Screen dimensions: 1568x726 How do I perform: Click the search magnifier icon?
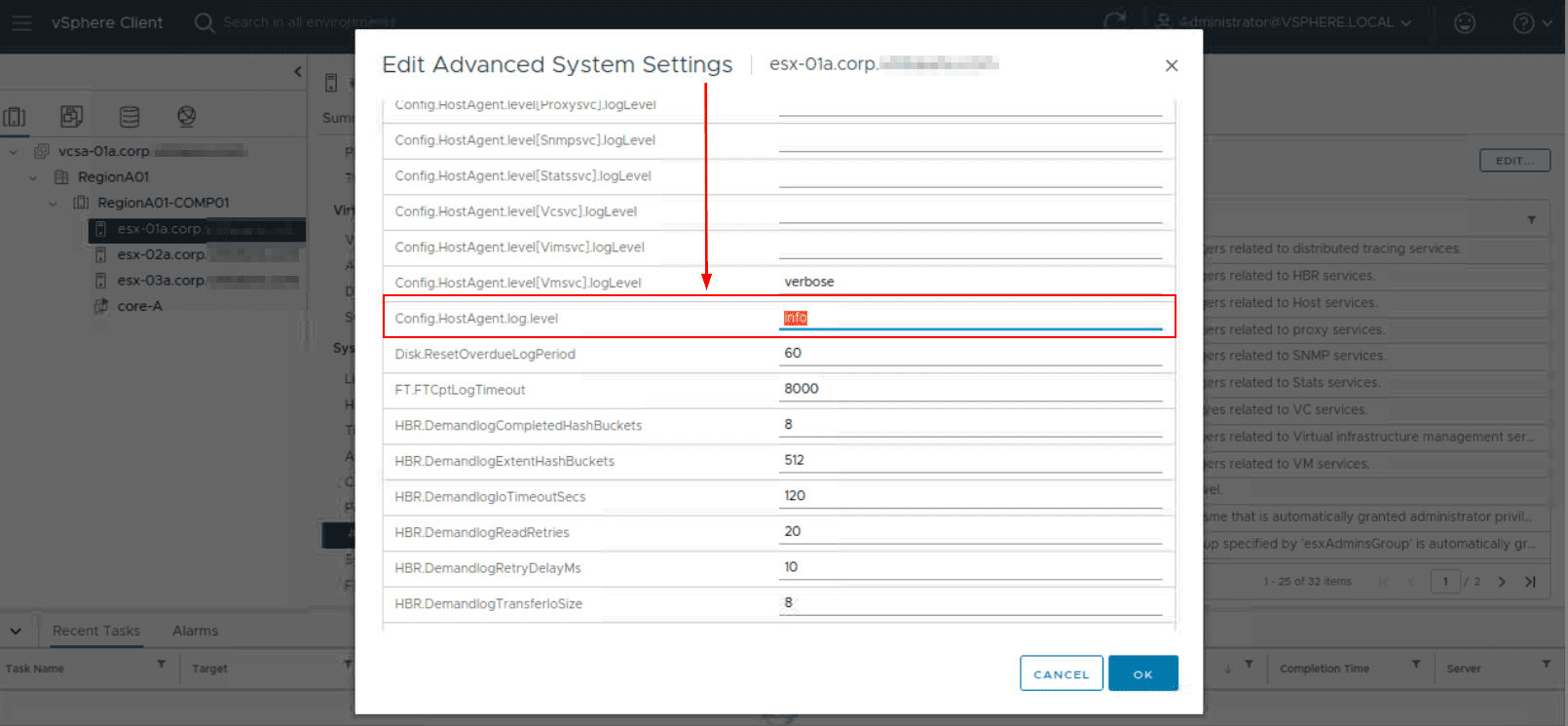[x=204, y=22]
